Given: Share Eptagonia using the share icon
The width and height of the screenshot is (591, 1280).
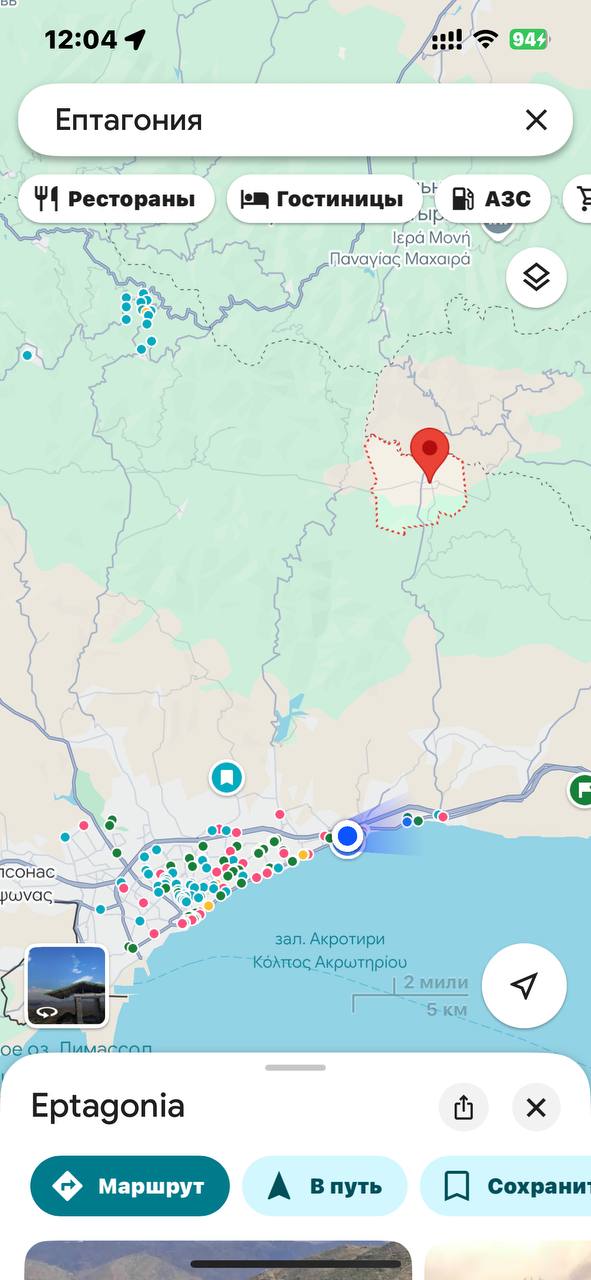Looking at the screenshot, I should pos(463,1107).
